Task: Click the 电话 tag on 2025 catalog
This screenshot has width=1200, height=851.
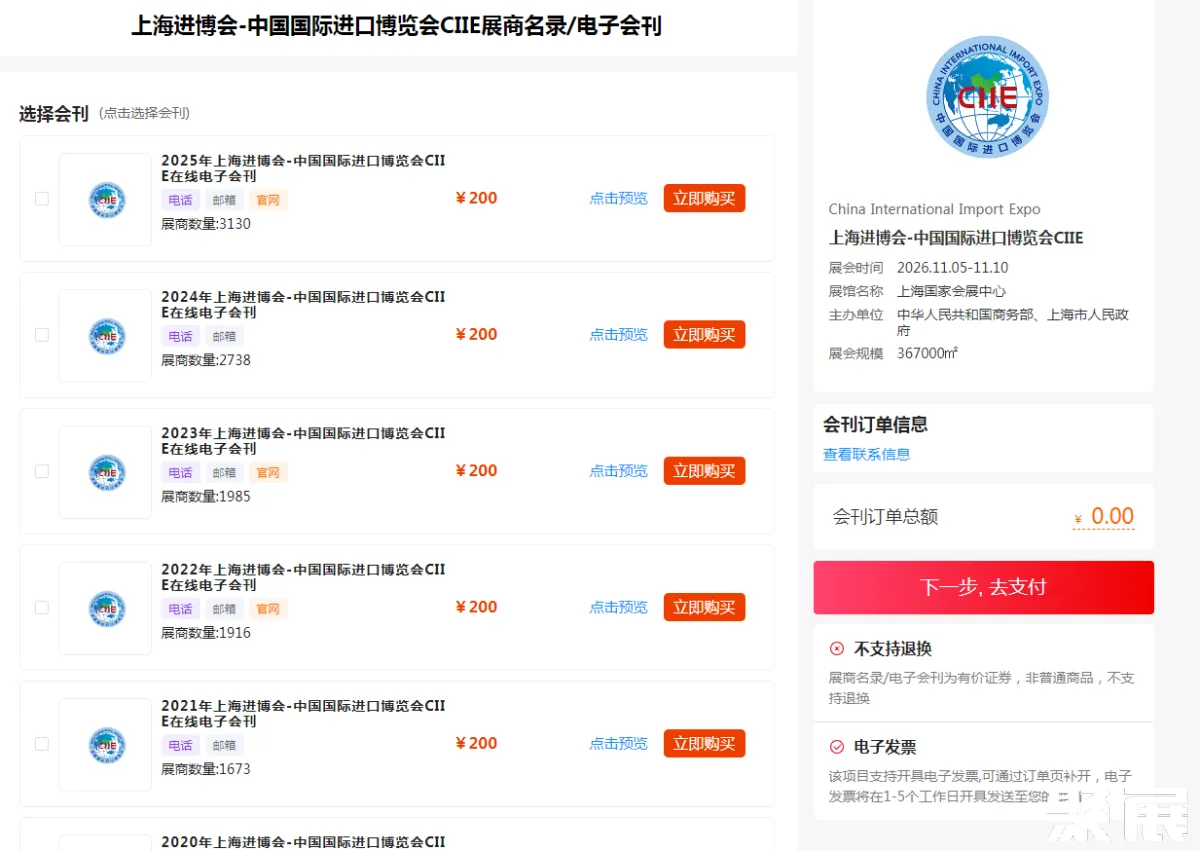Action: [180, 200]
